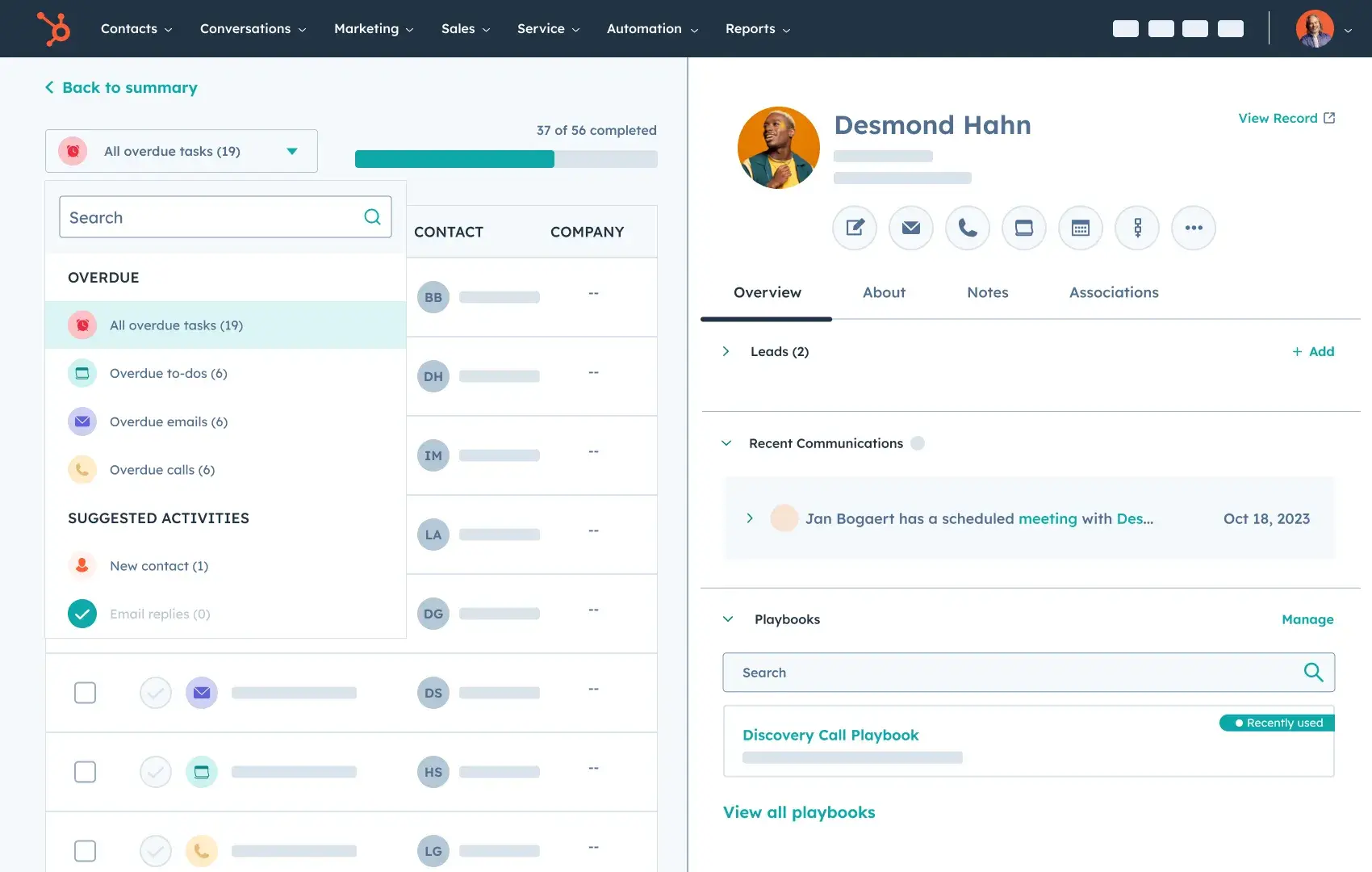1372x872 pixels.
Task: Click the calendar meeting icon in contact actions
Action: (x=1081, y=228)
